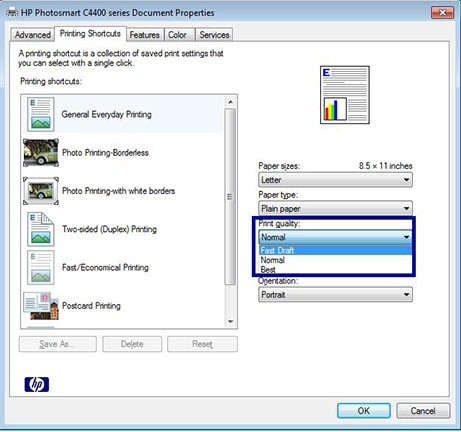Click the Fast/Economical Printing icon
This screenshot has height=432, width=461.
40,267
